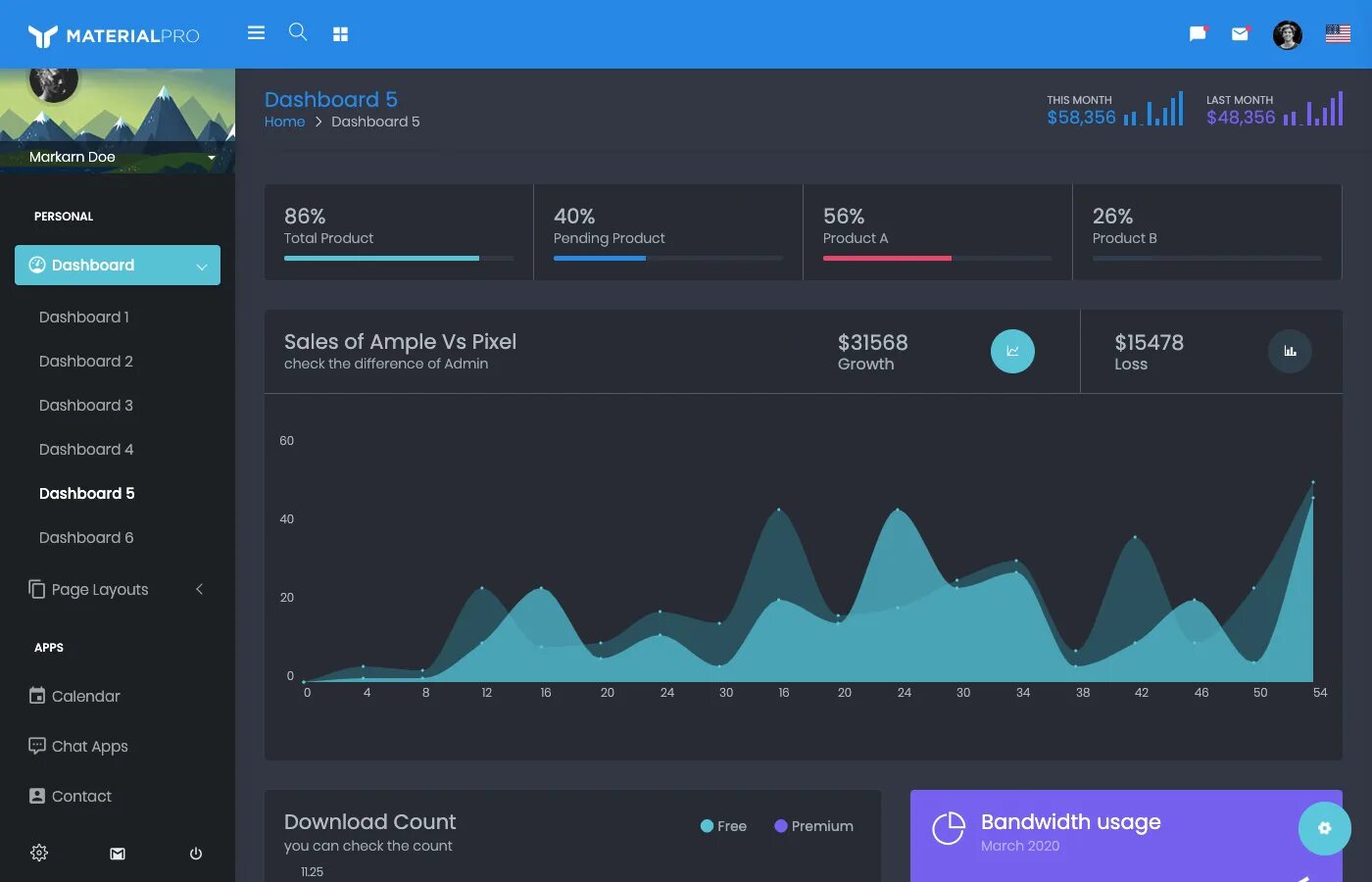Open the email envelope icon in header
Image resolution: width=1372 pixels, height=882 pixels.
[x=1241, y=34]
